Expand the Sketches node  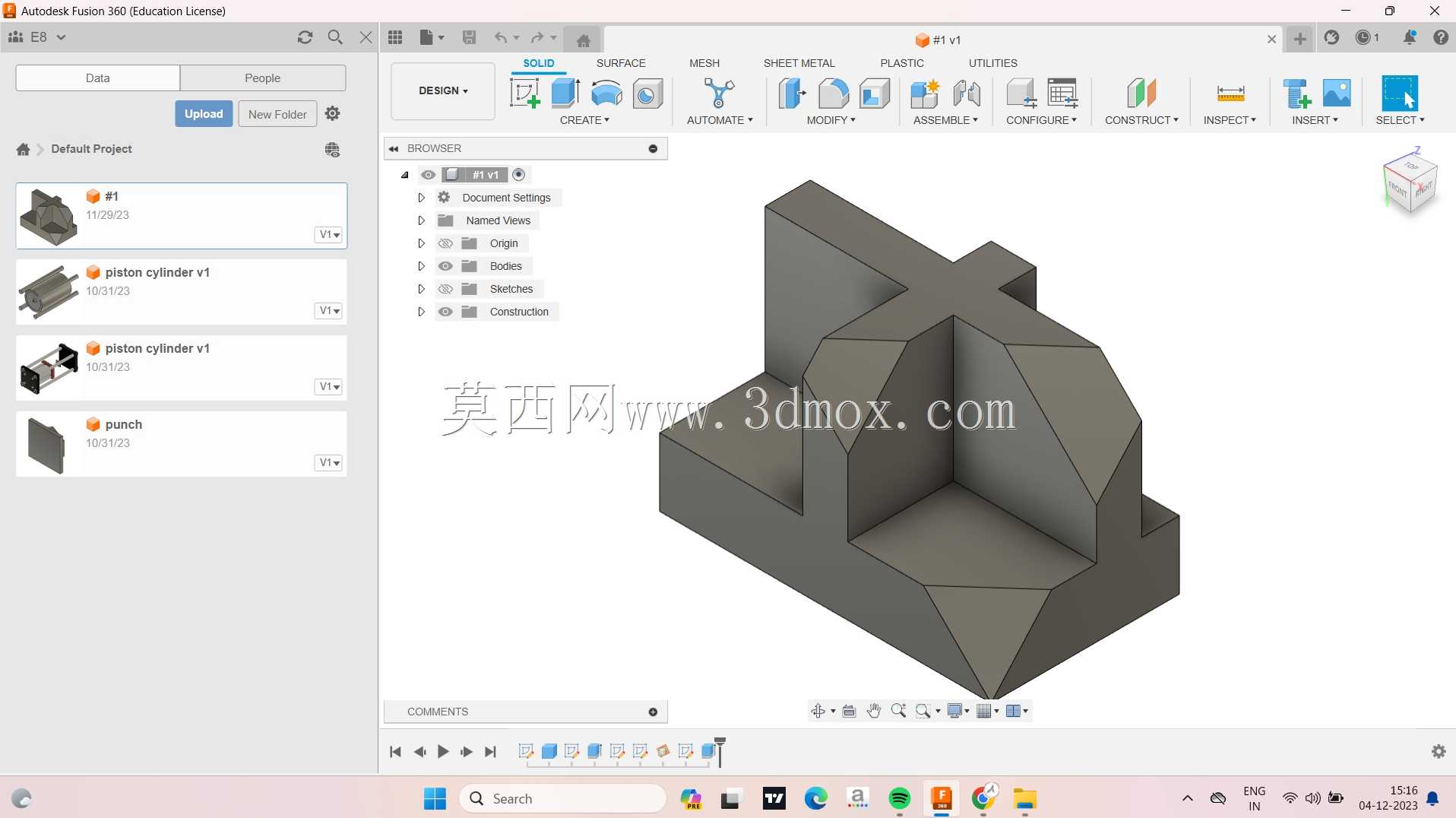pyautogui.click(x=421, y=289)
